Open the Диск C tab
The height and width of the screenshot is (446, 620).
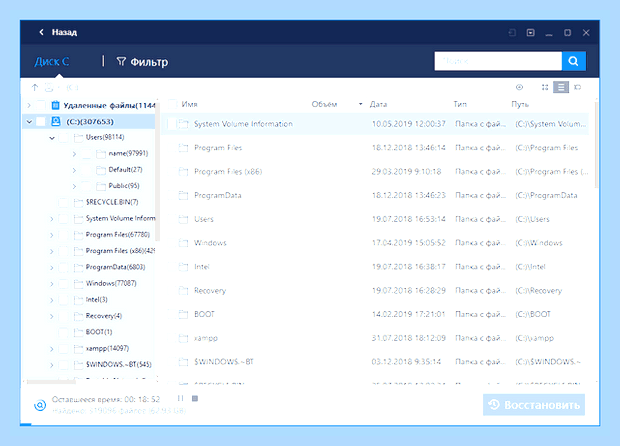pos(52,62)
